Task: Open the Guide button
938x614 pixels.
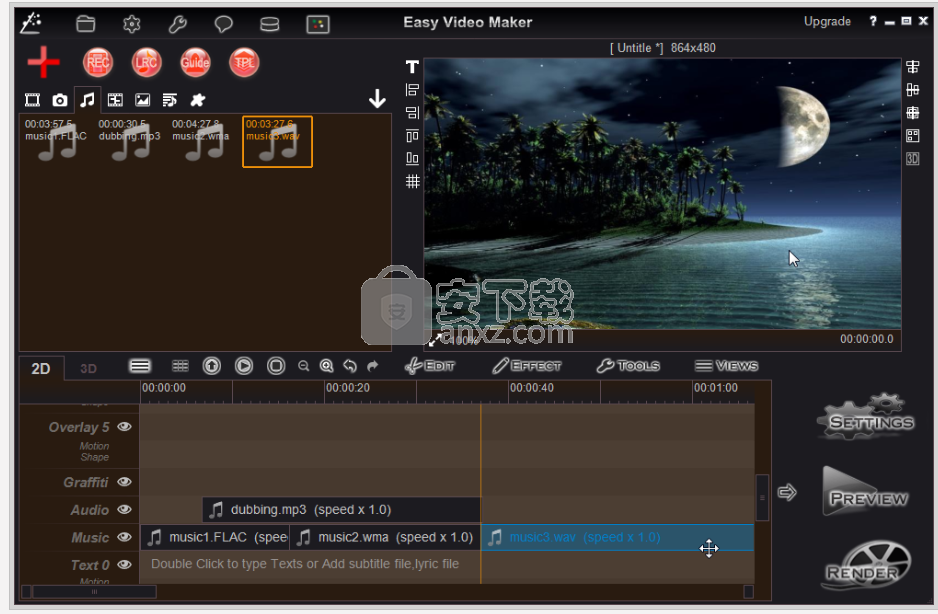Action: (x=195, y=62)
